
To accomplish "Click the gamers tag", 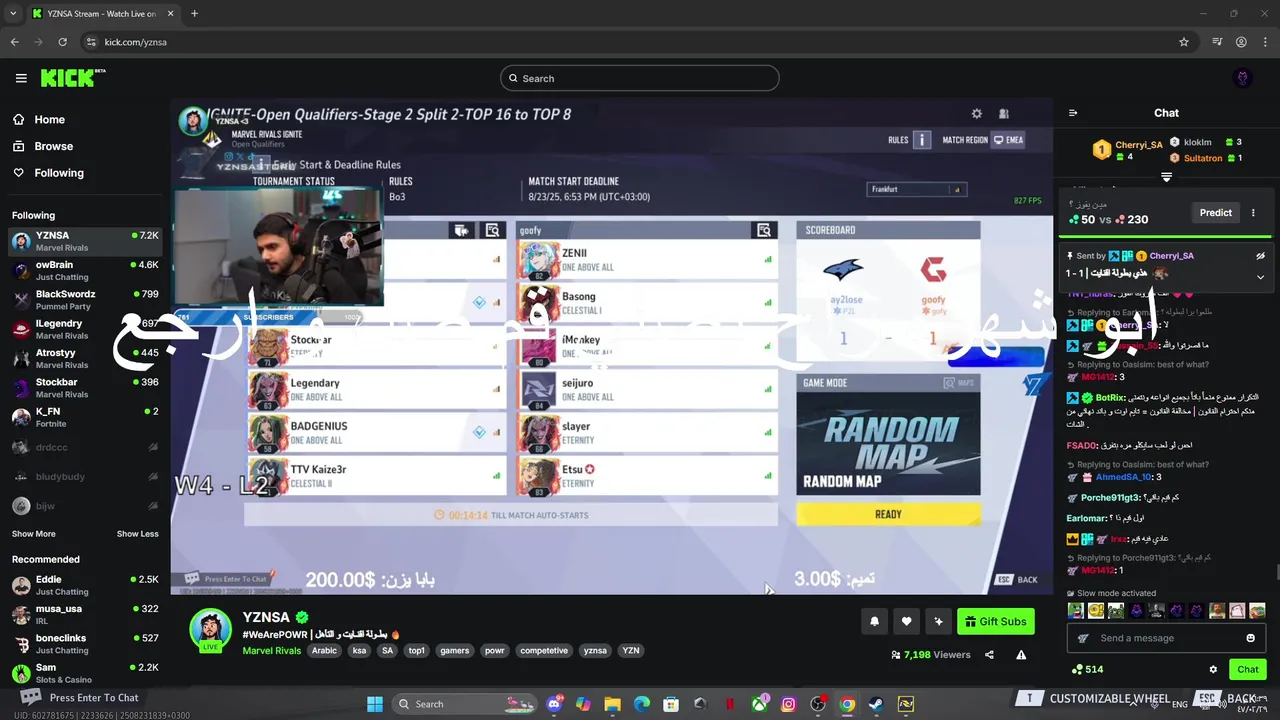I will point(454,651).
